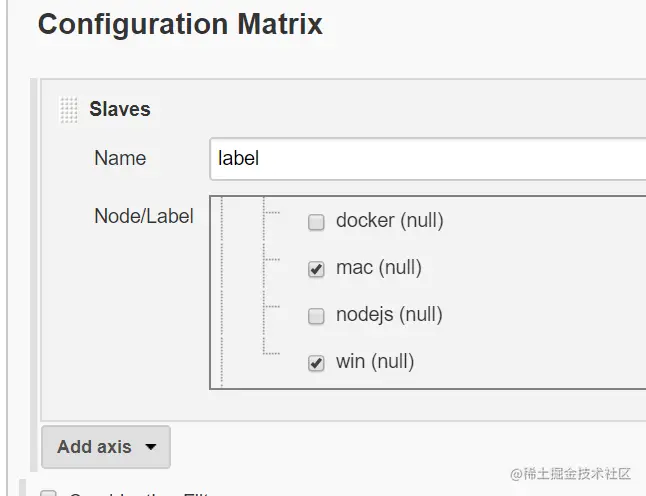
Task: Click the Node/Label field label
Action: pyautogui.click(x=144, y=216)
